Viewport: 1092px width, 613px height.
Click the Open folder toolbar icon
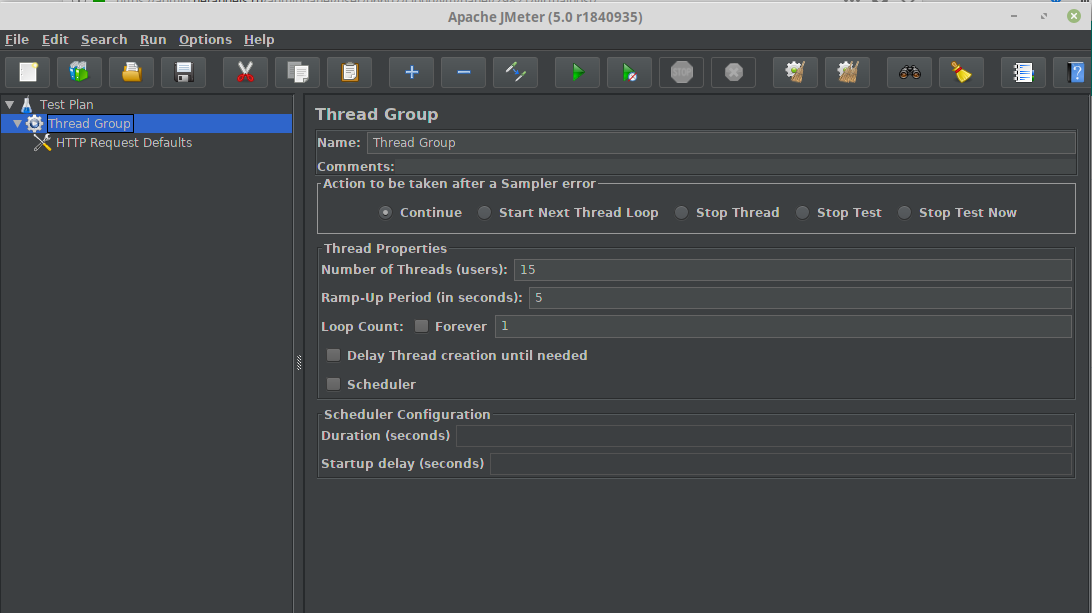pos(132,72)
